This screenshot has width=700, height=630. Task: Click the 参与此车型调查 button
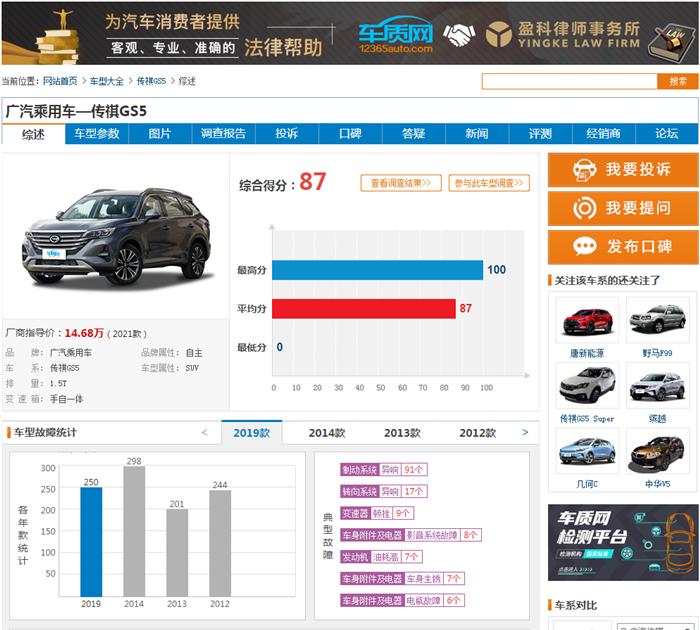coord(489,183)
